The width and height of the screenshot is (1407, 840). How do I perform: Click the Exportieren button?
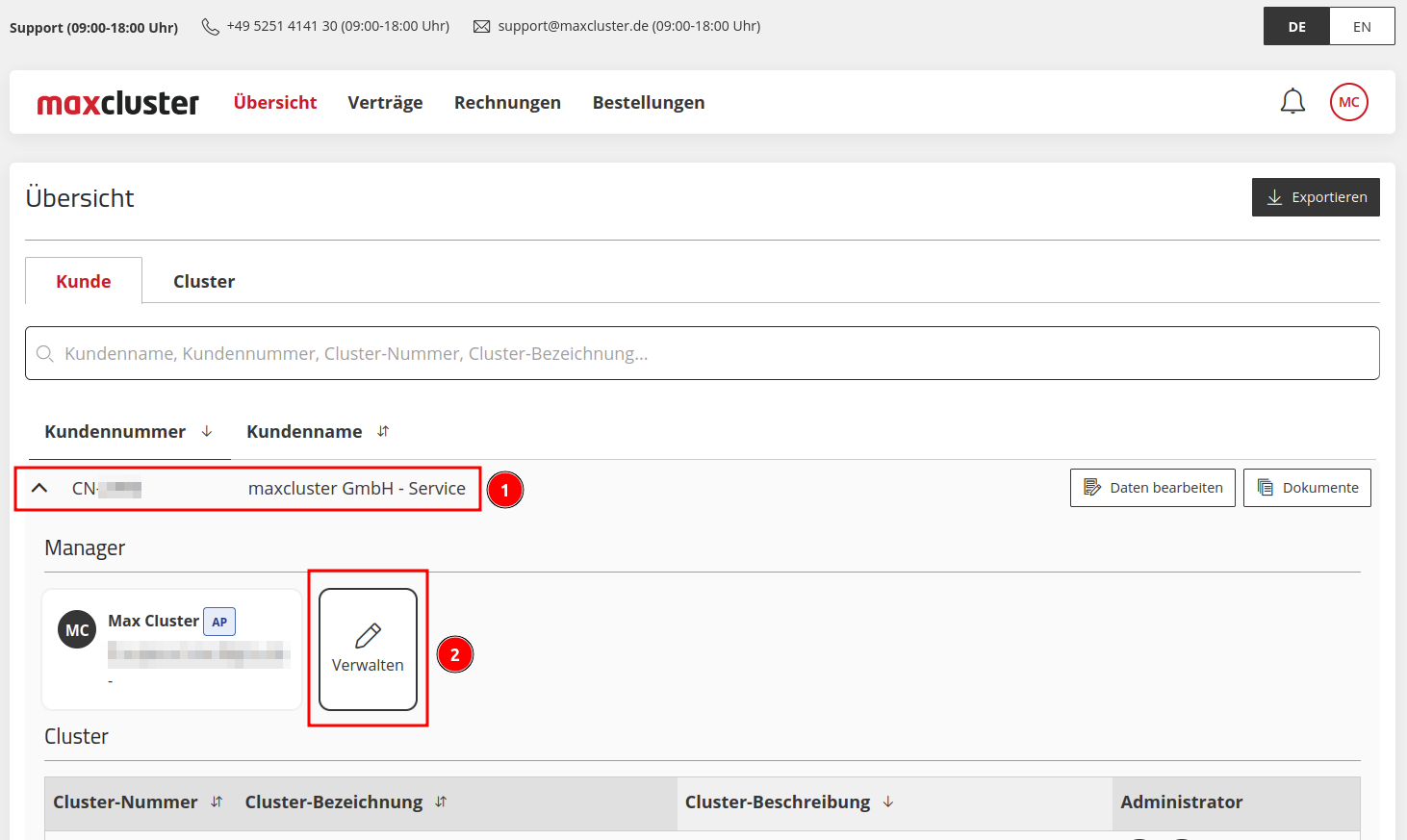point(1316,197)
